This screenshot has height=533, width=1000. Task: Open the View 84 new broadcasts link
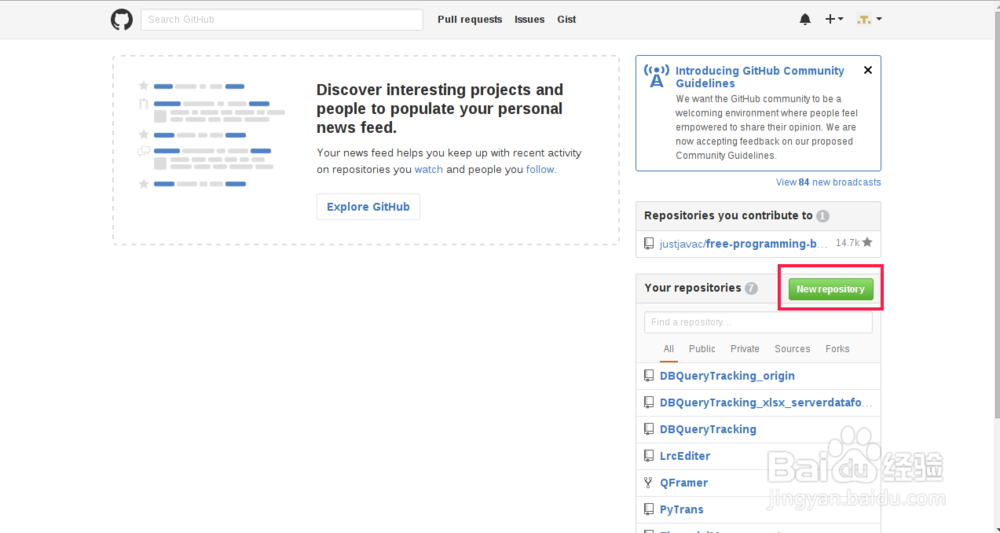click(x=828, y=182)
